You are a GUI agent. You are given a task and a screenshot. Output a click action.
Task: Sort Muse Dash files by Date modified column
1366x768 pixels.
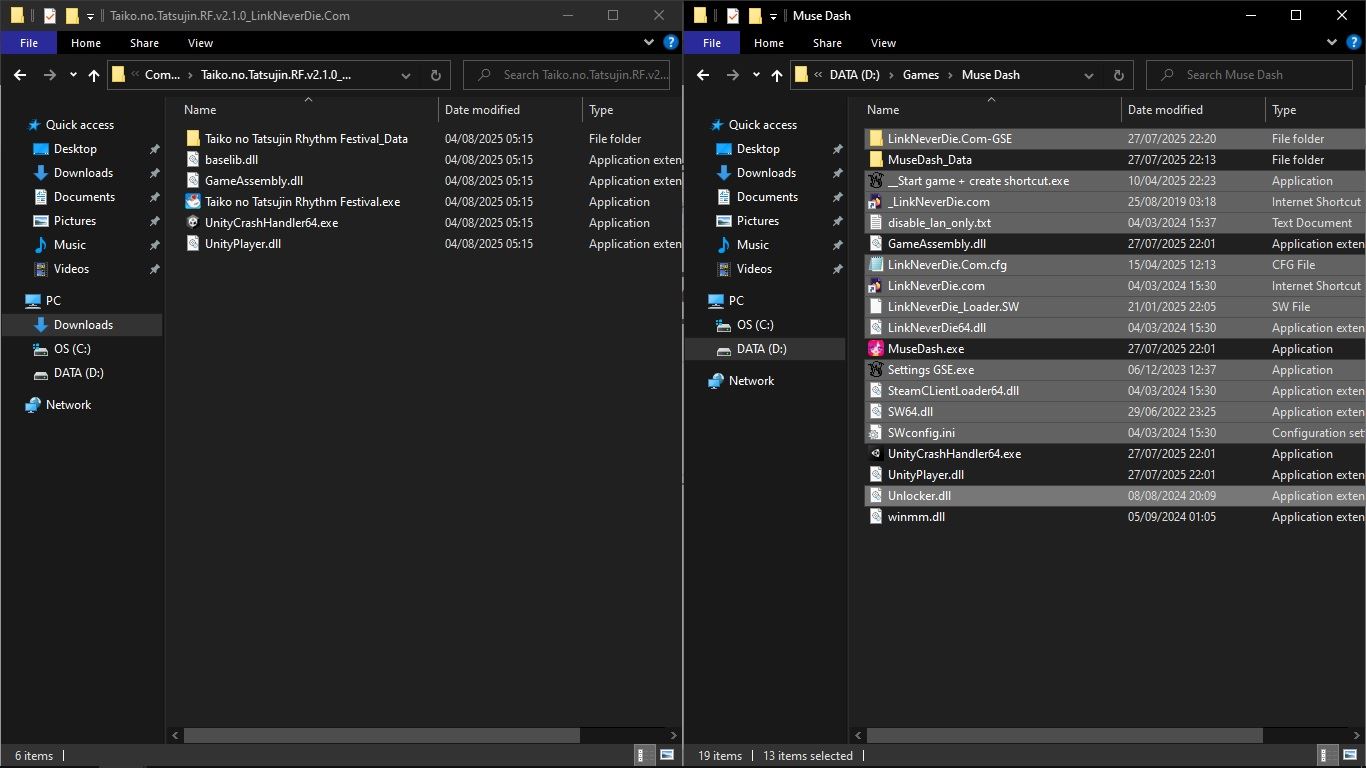click(1164, 110)
